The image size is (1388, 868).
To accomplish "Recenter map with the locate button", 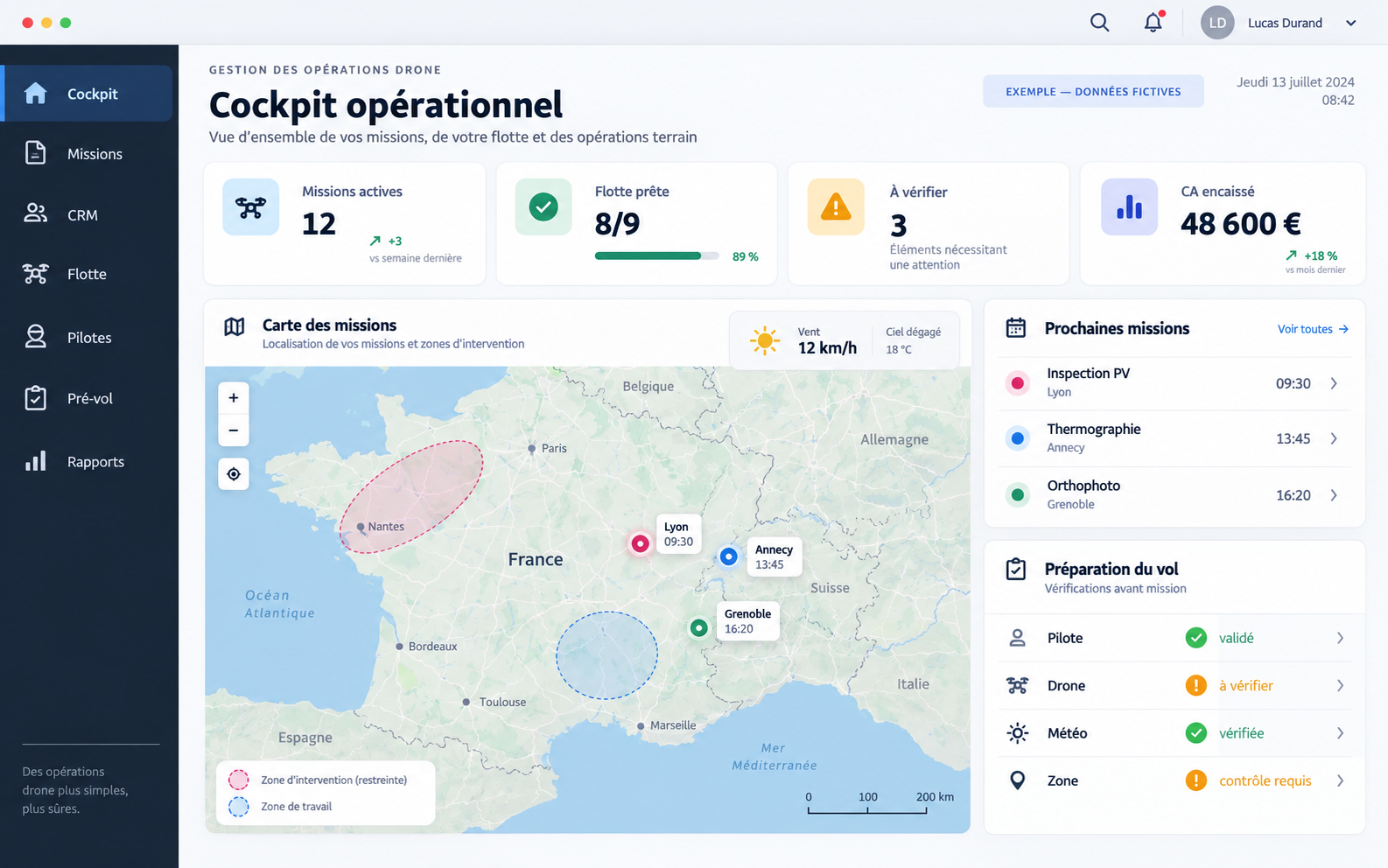I will (x=234, y=474).
